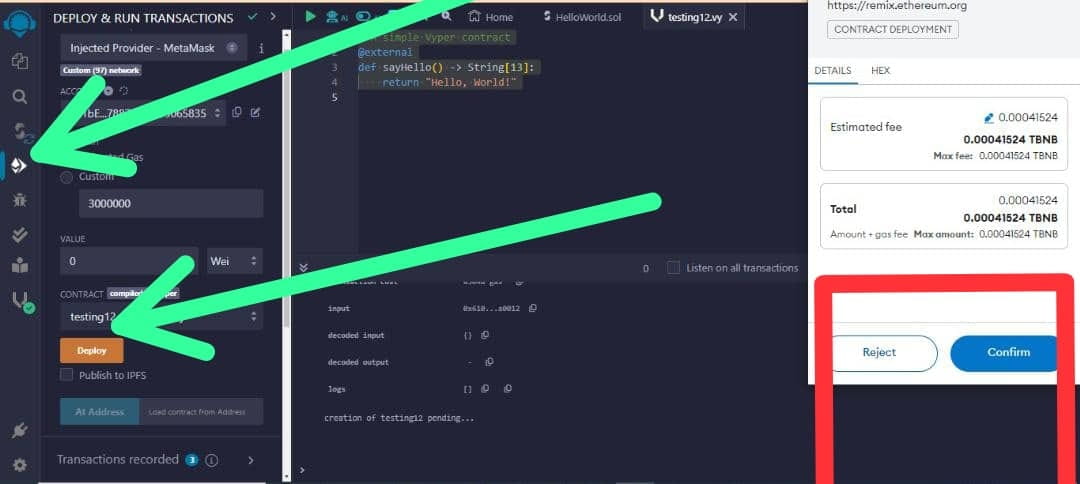Expand the Transactions recorded section
The width and height of the screenshot is (1080, 484).
point(250,460)
